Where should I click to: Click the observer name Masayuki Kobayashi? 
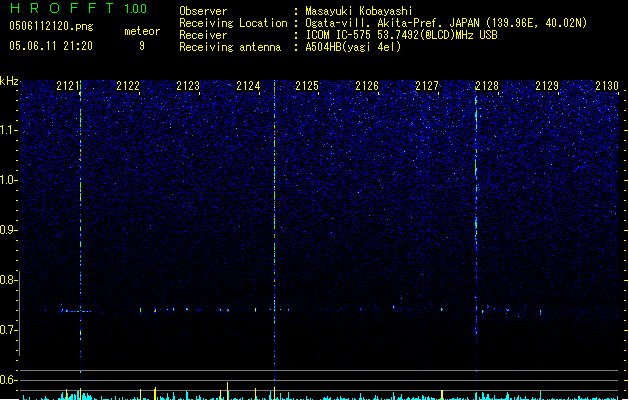tap(359, 11)
